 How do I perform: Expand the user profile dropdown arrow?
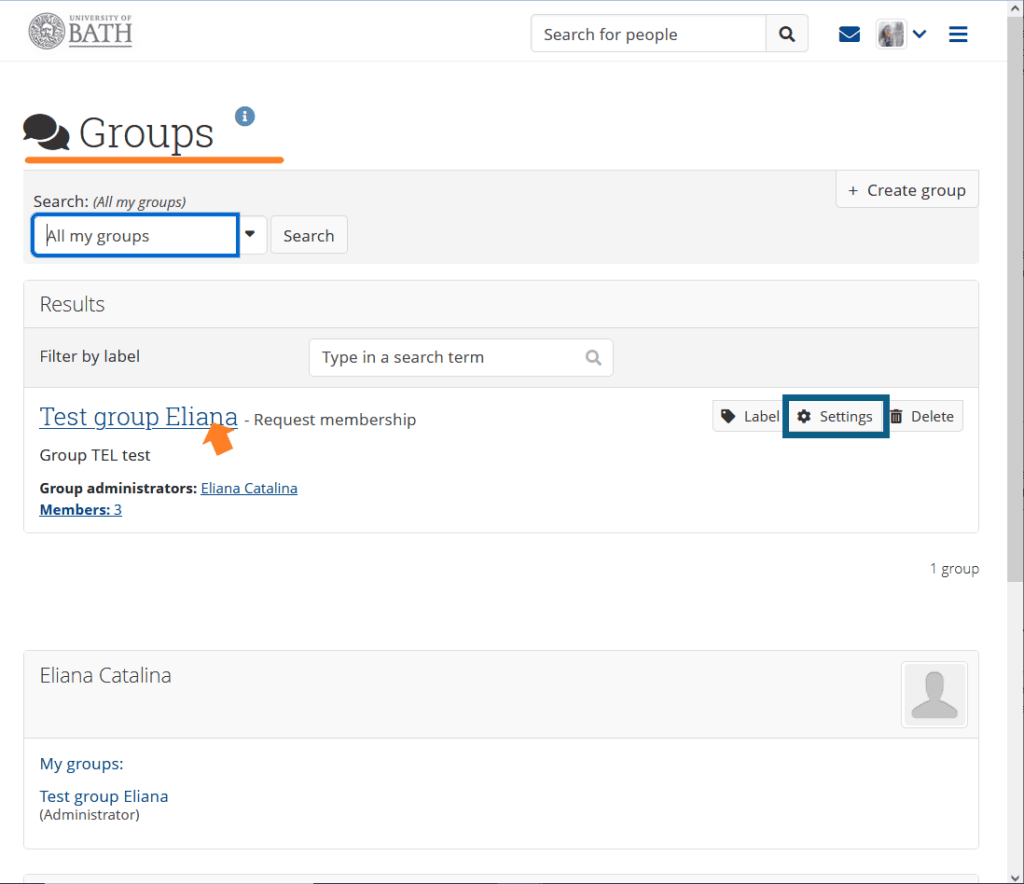point(920,34)
